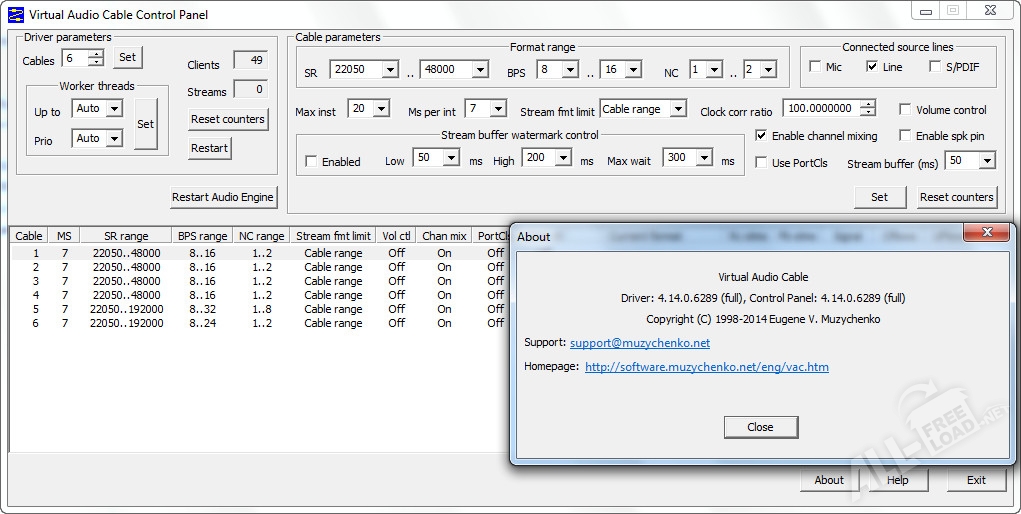Viewport: 1021px width, 514px height.
Task: Toggle the Enable channel mixing checkbox
Action: point(762,136)
